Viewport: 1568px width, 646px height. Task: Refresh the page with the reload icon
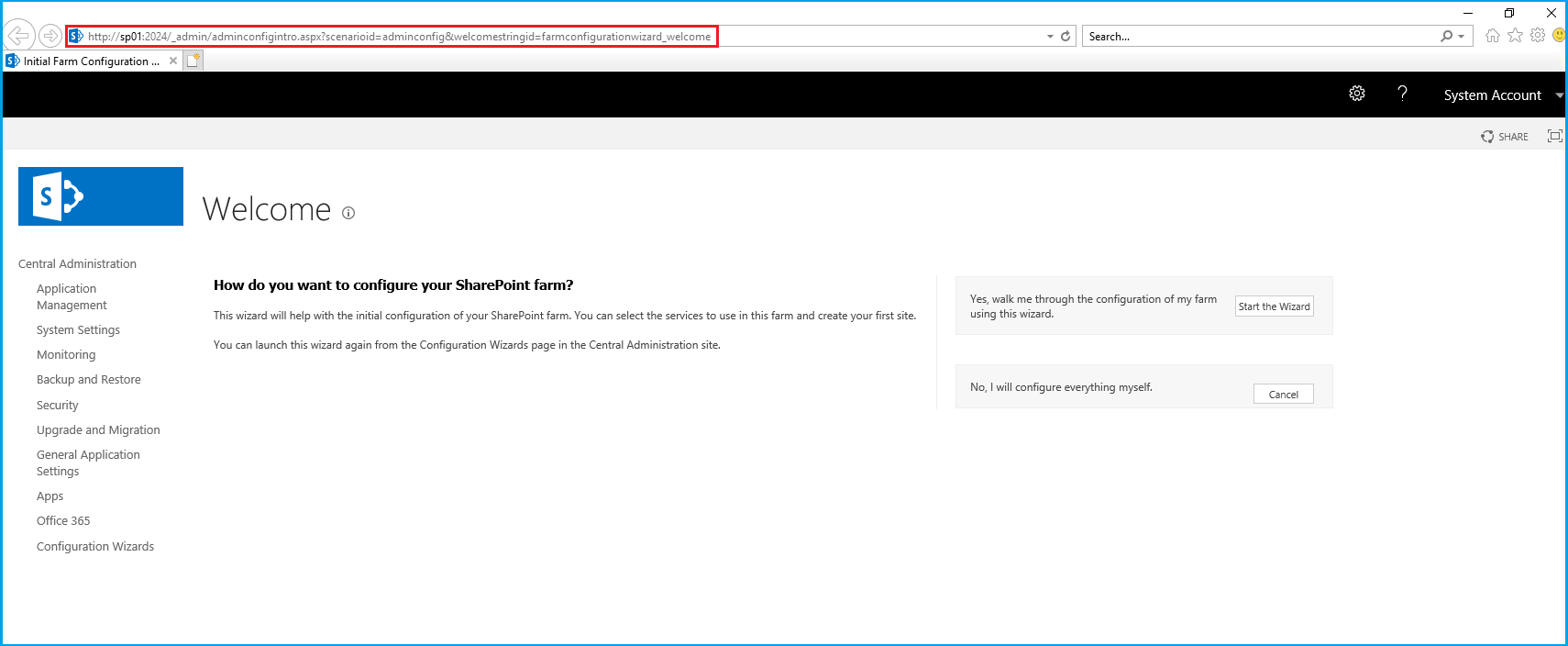click(1066, 37)
